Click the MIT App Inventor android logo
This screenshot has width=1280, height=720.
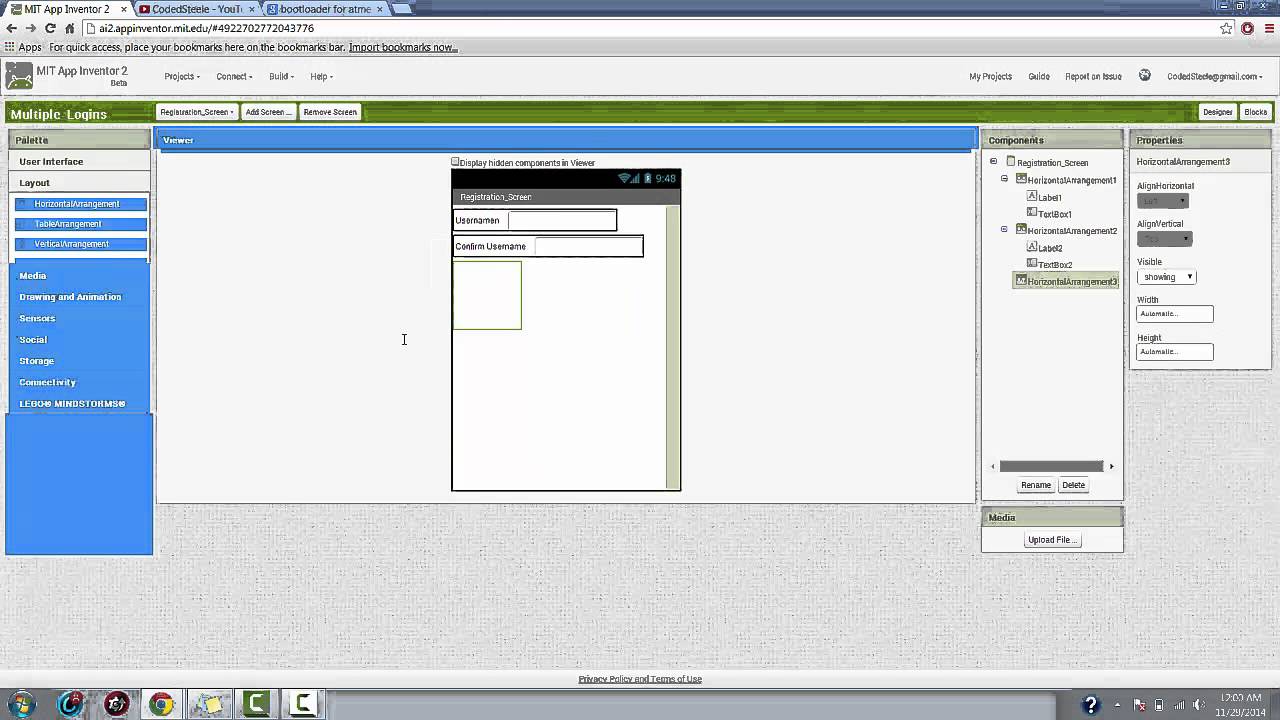[19, 77]
